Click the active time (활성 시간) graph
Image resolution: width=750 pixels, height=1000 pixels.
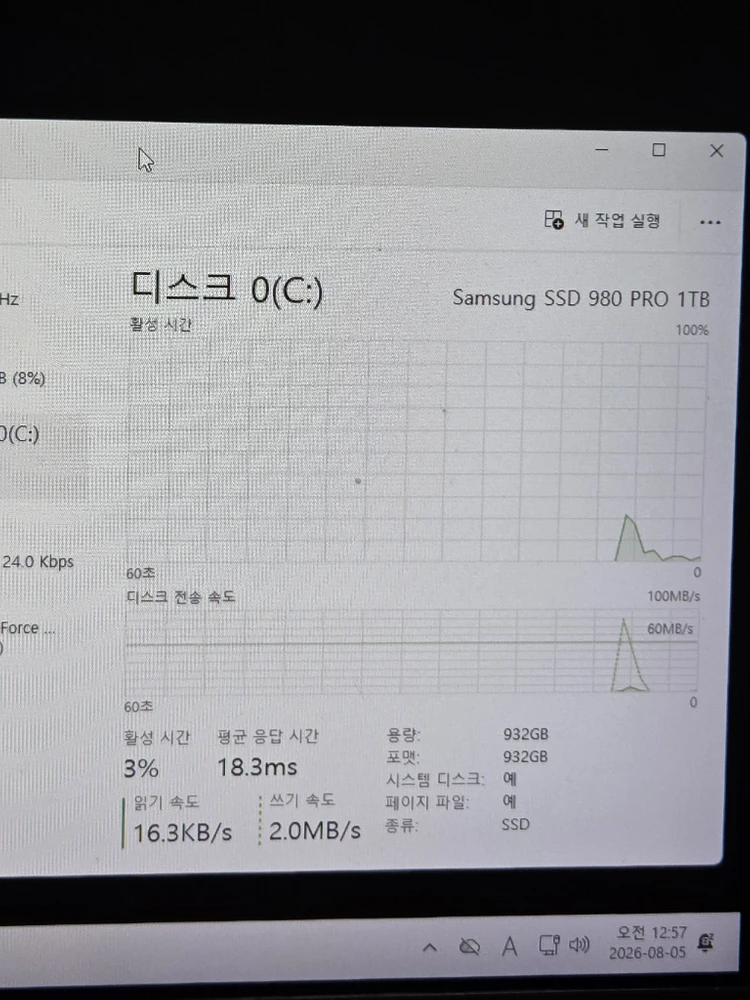click(416, 452)
